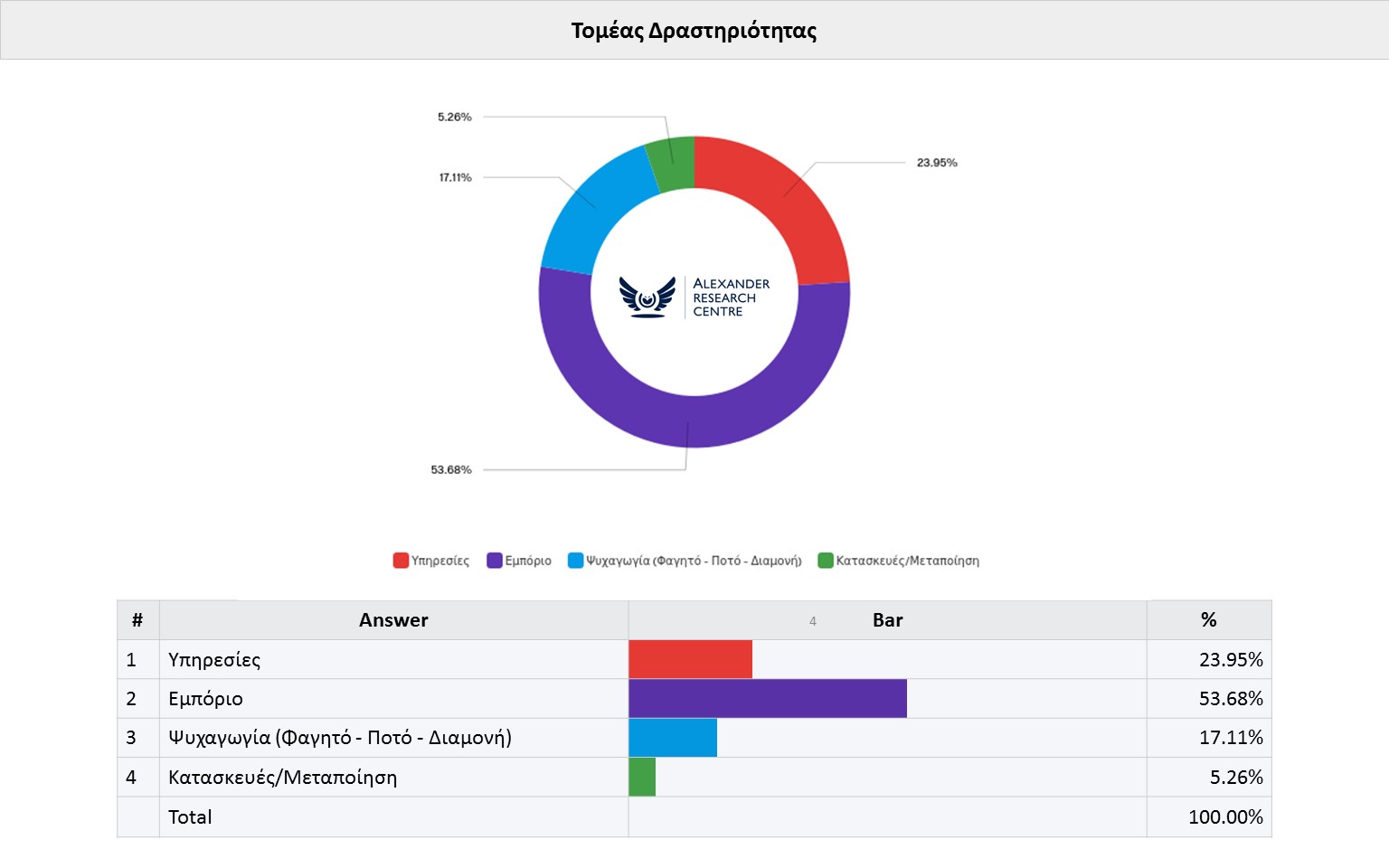Screen dimensions: 1389x868
Task: Click the red Υπηρεσίες legend swatch
Action: click(x=401, y=561)
